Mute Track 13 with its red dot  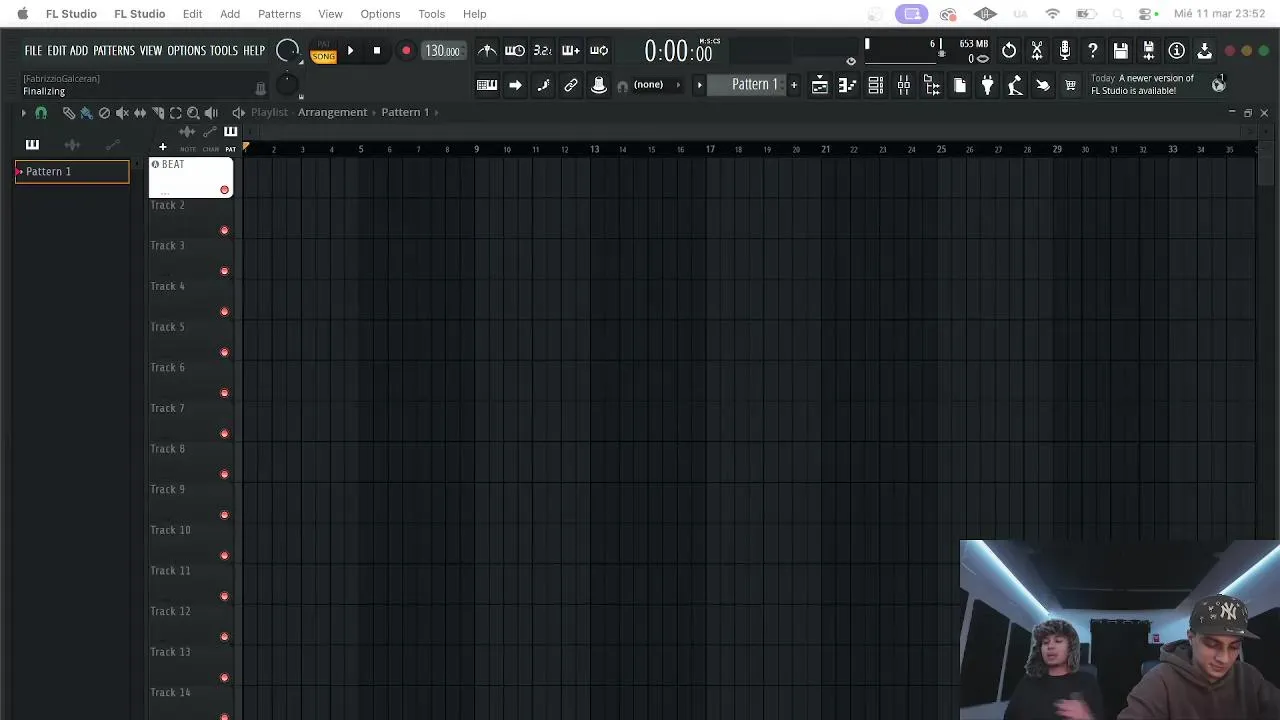click(224, 678)
